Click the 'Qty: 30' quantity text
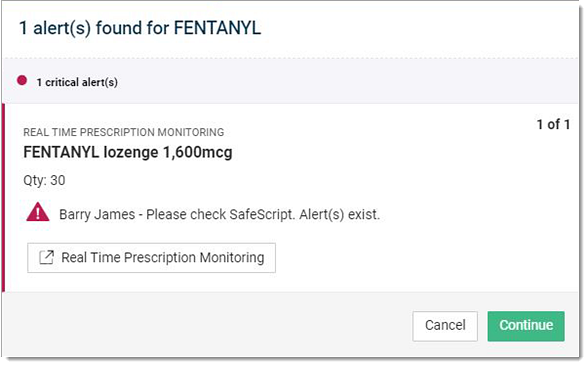 (x=44, y=180)
